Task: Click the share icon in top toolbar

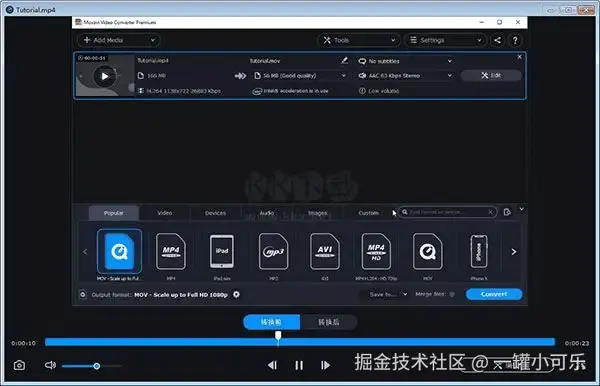Action: pos(497,40)
